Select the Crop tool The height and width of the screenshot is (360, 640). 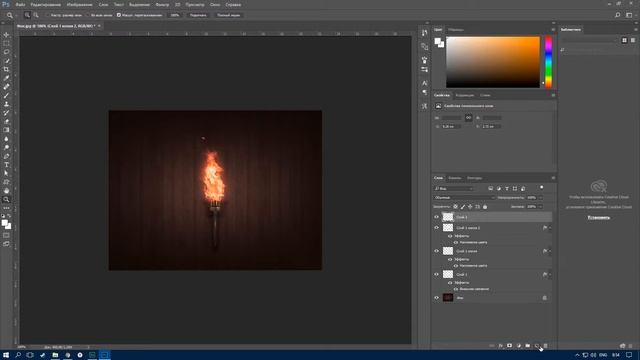6,69
